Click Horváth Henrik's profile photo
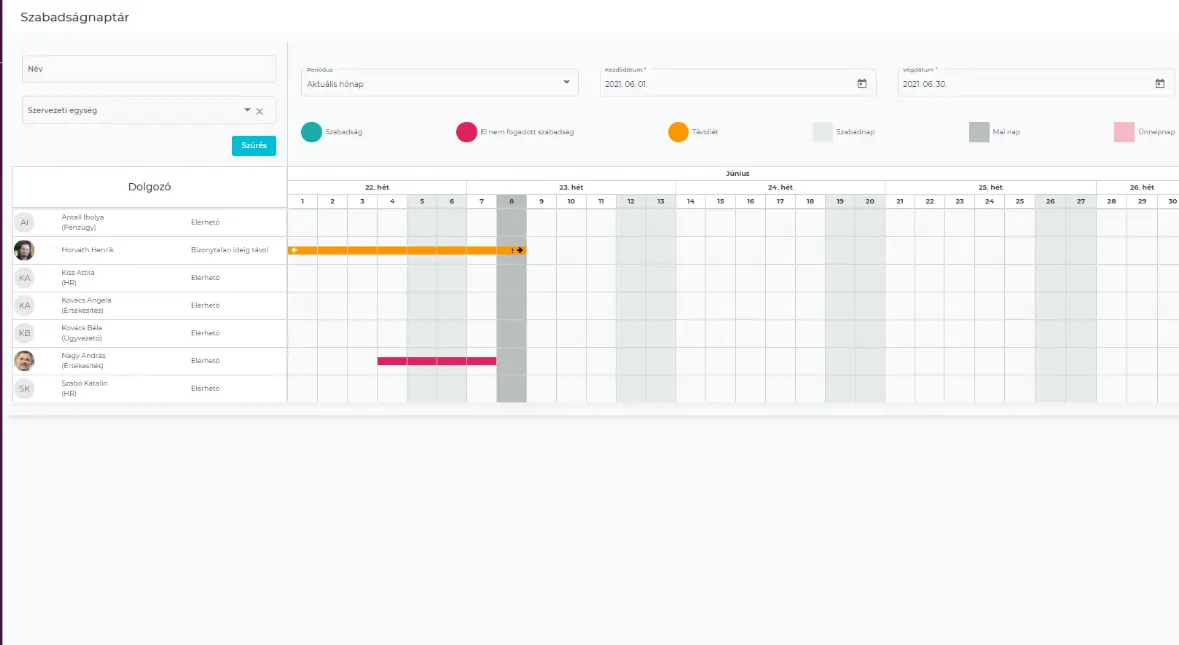The image size is (1179, 645). coord(24,250)
